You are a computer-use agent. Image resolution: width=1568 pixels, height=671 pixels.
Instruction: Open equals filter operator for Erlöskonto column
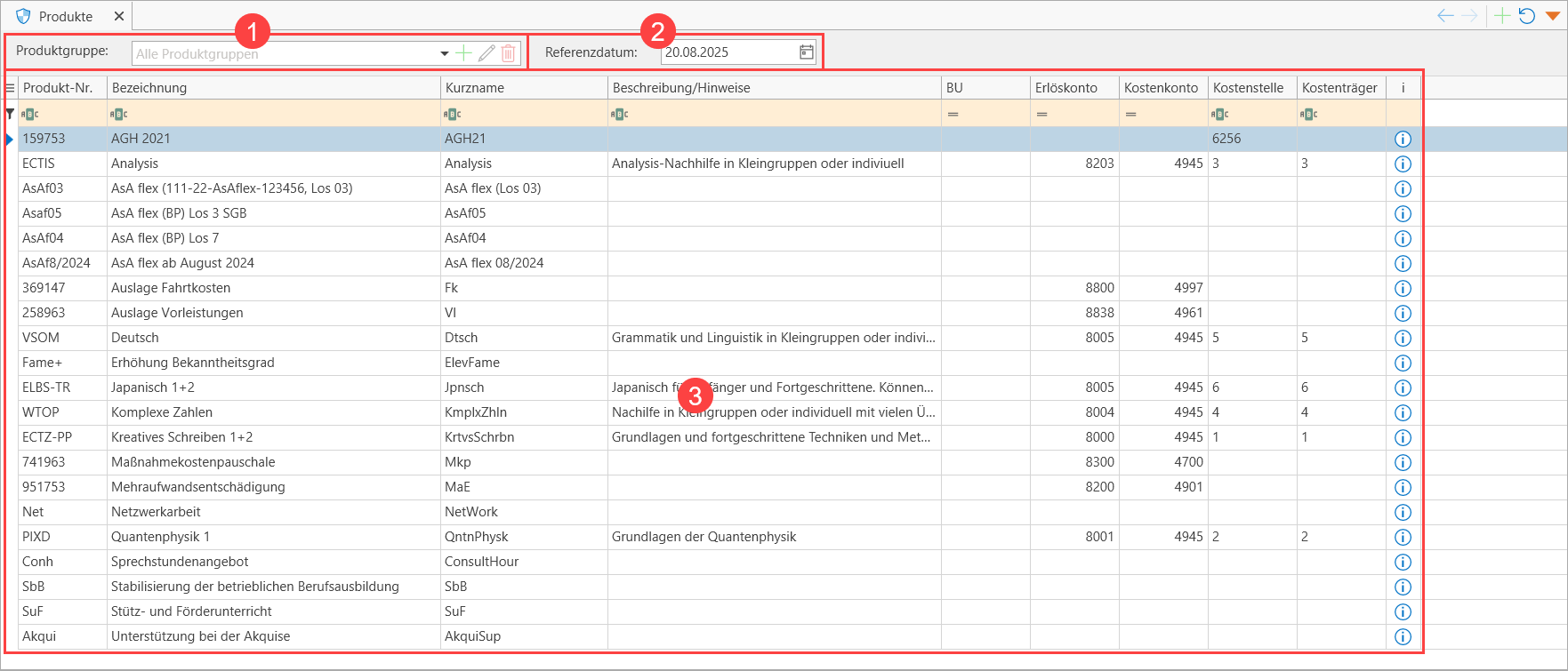point(1042,114)
